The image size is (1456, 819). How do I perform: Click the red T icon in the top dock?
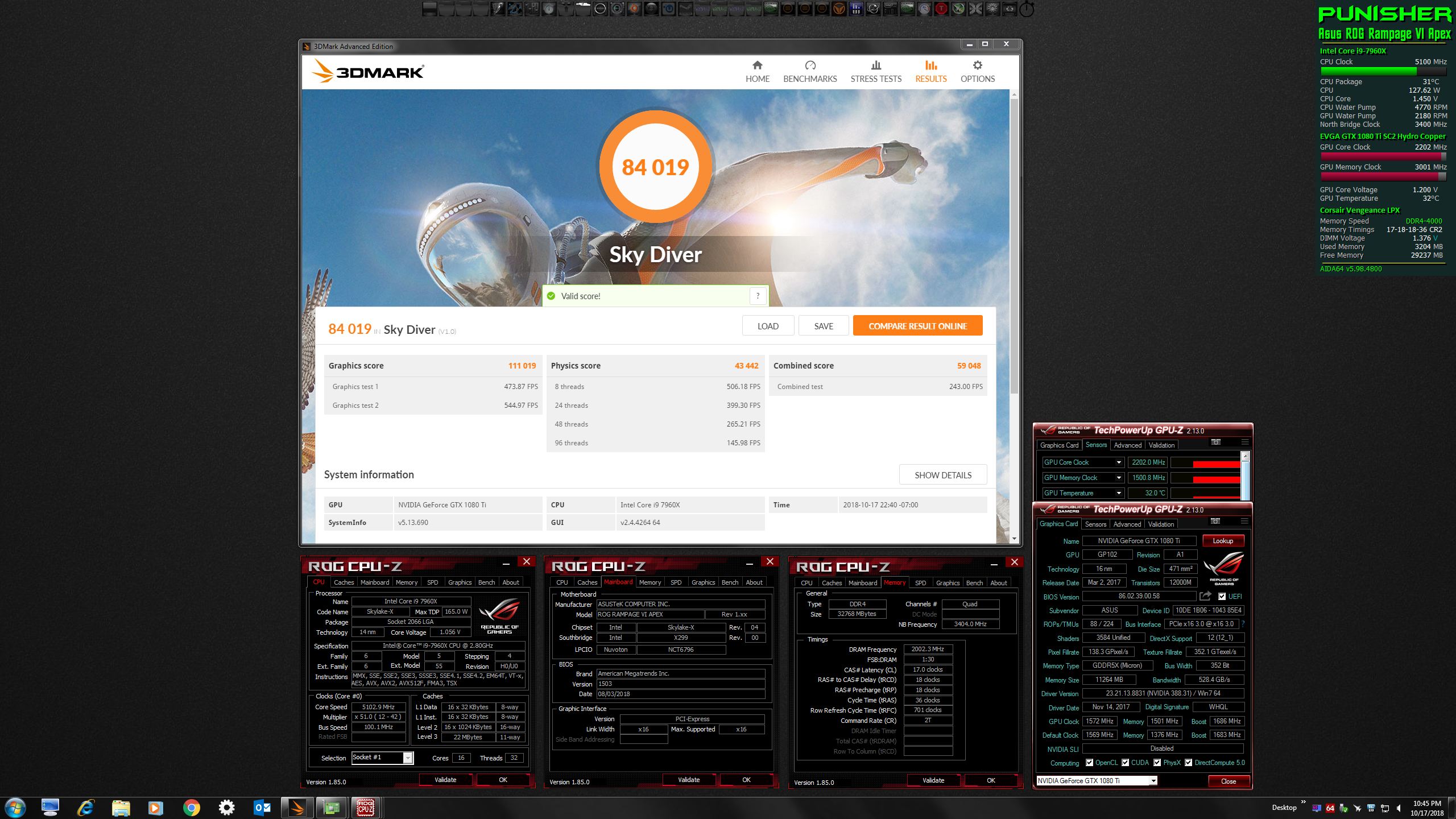941,9
